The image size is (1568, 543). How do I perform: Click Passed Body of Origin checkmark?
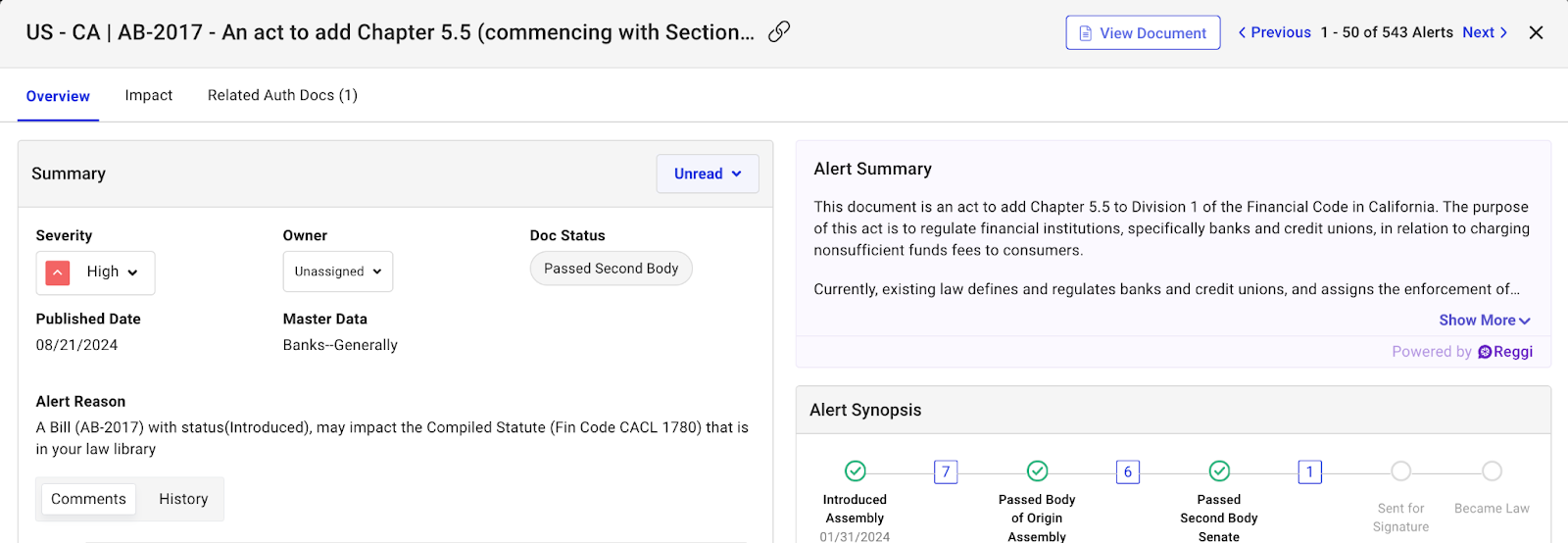(1037, 471)
